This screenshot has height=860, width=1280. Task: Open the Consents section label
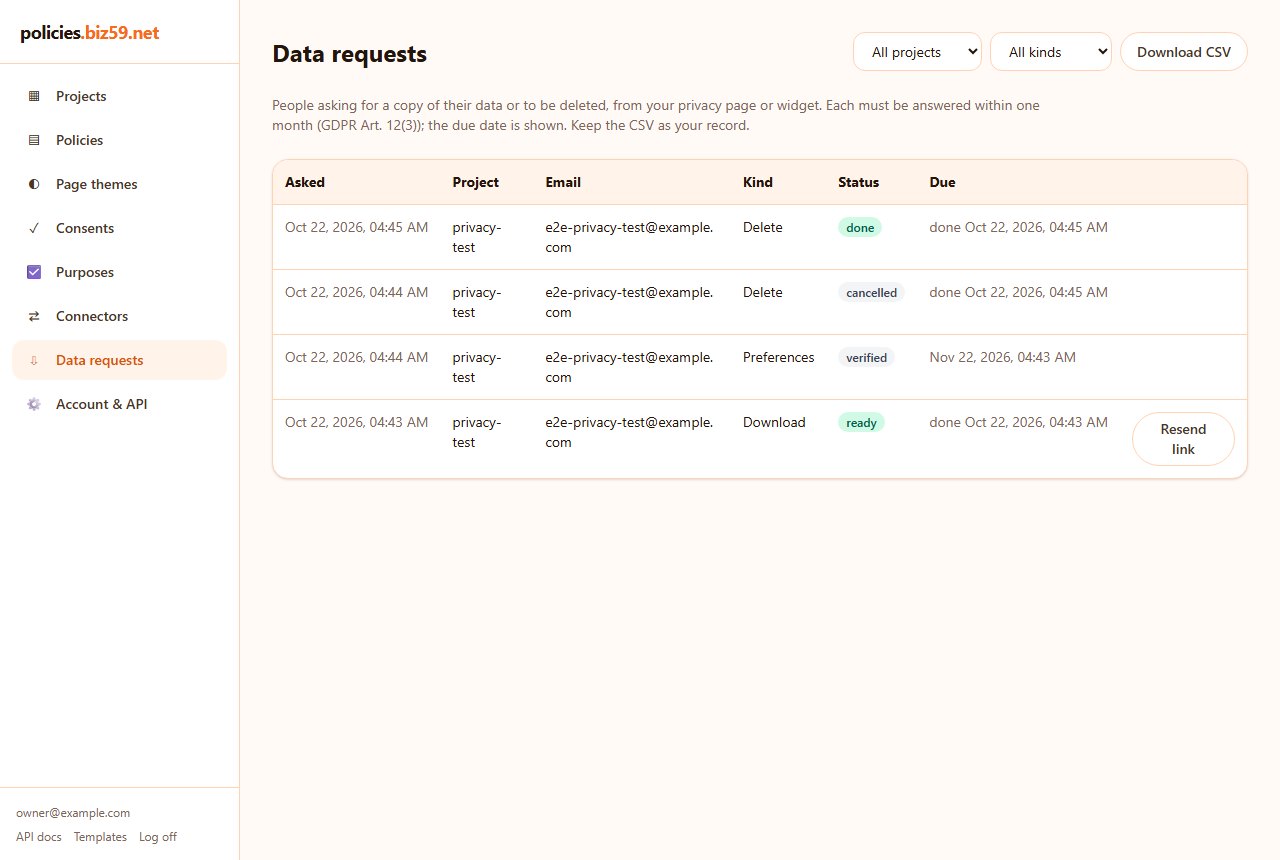(x=85, y=228)
